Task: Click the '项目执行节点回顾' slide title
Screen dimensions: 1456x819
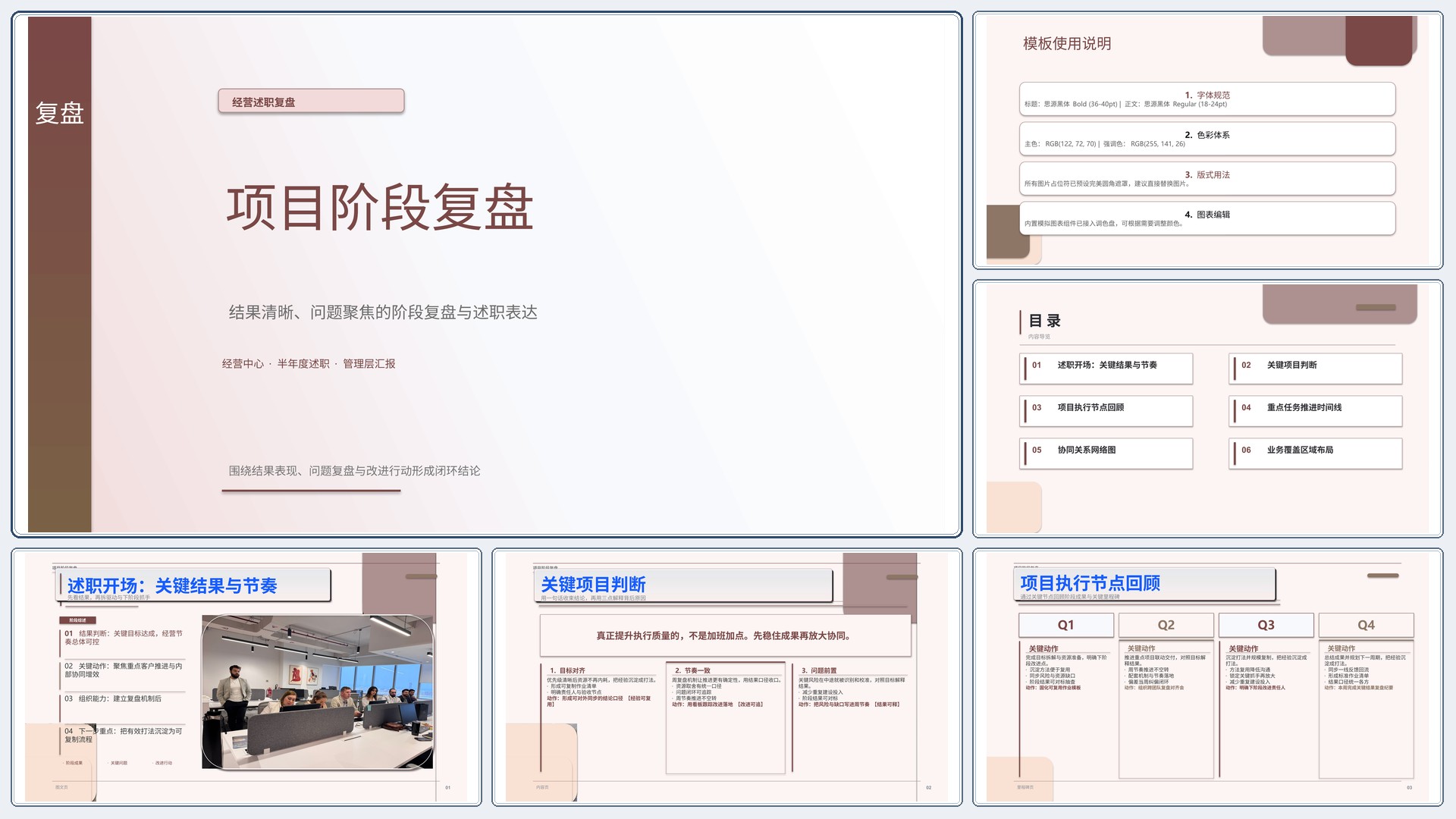Action: point(1090,583)
